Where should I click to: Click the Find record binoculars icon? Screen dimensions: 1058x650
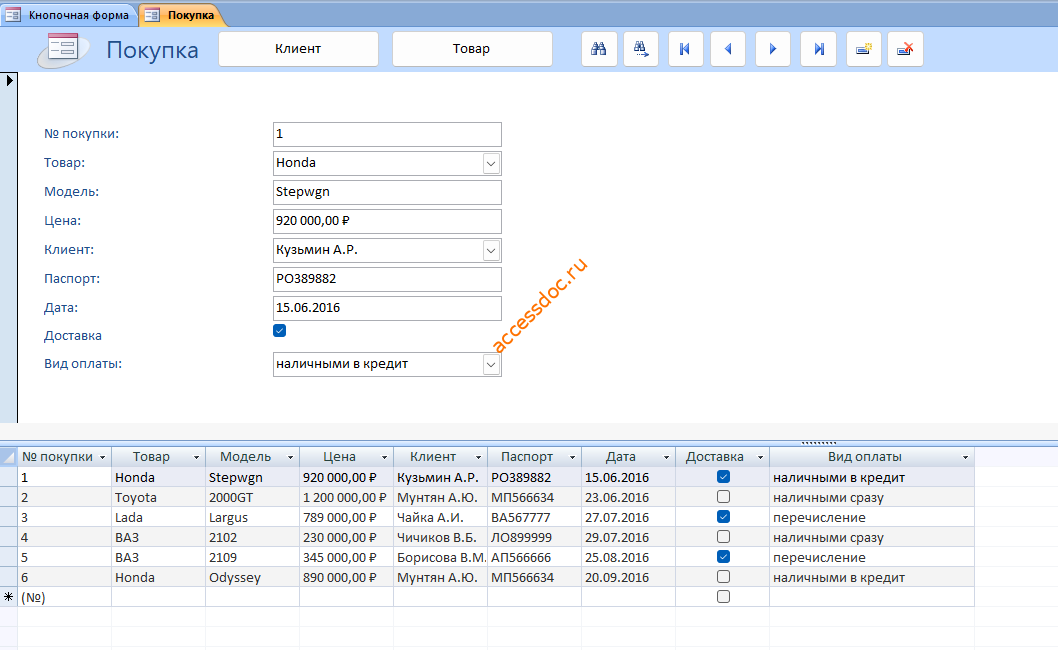click(x=599, y=49)
